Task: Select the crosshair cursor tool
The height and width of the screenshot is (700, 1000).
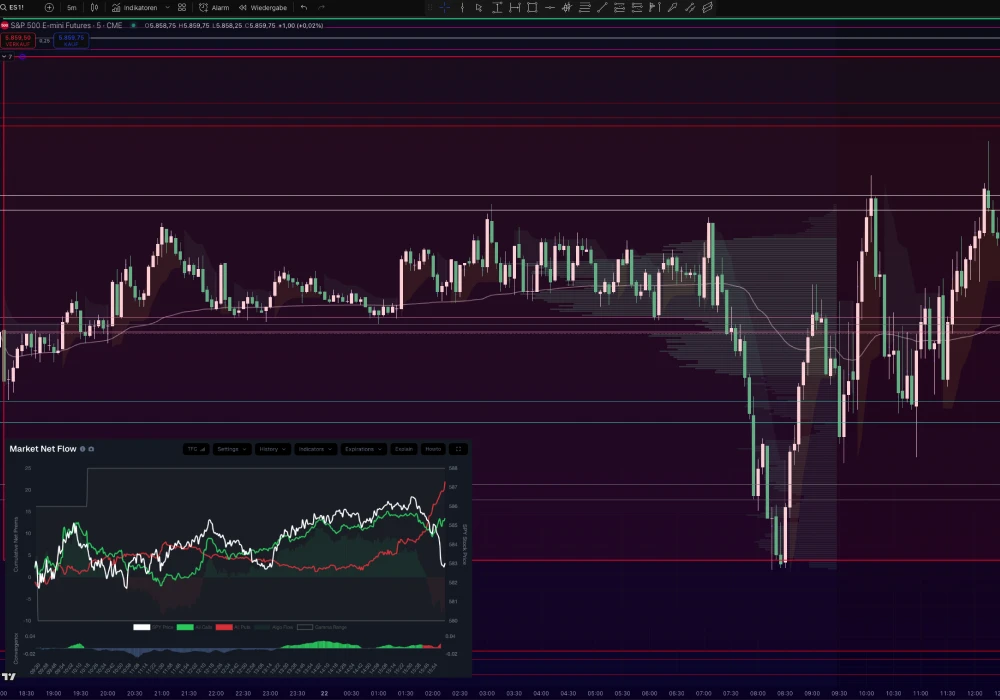Action: click(x=445, y=8)
